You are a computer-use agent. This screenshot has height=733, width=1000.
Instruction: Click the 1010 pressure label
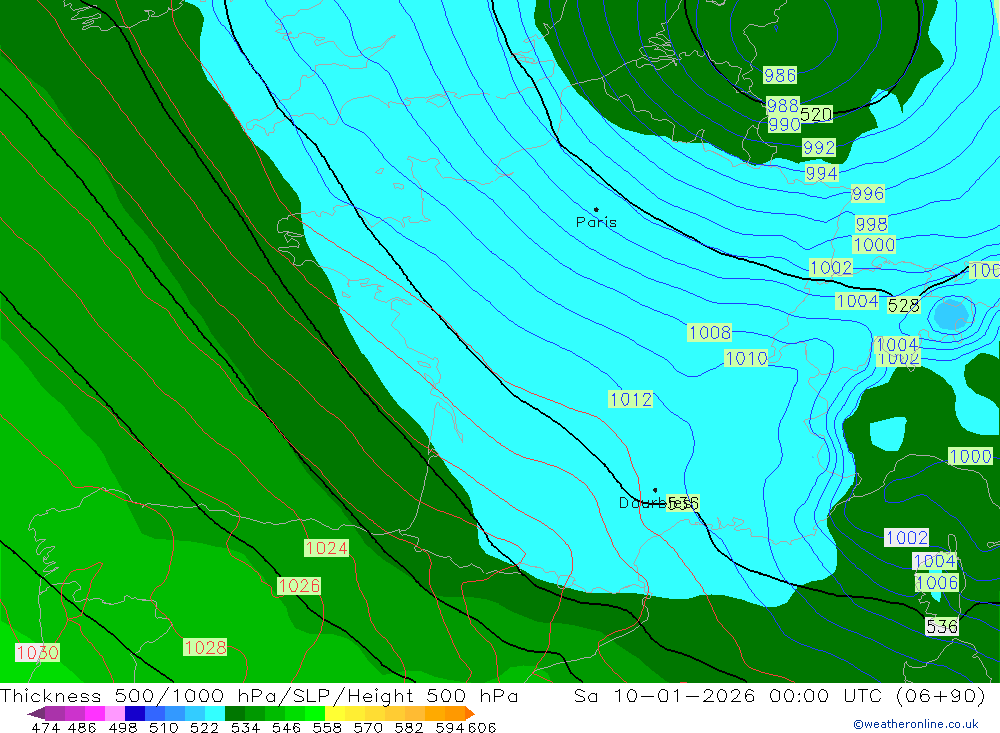[x=746, y=359]
